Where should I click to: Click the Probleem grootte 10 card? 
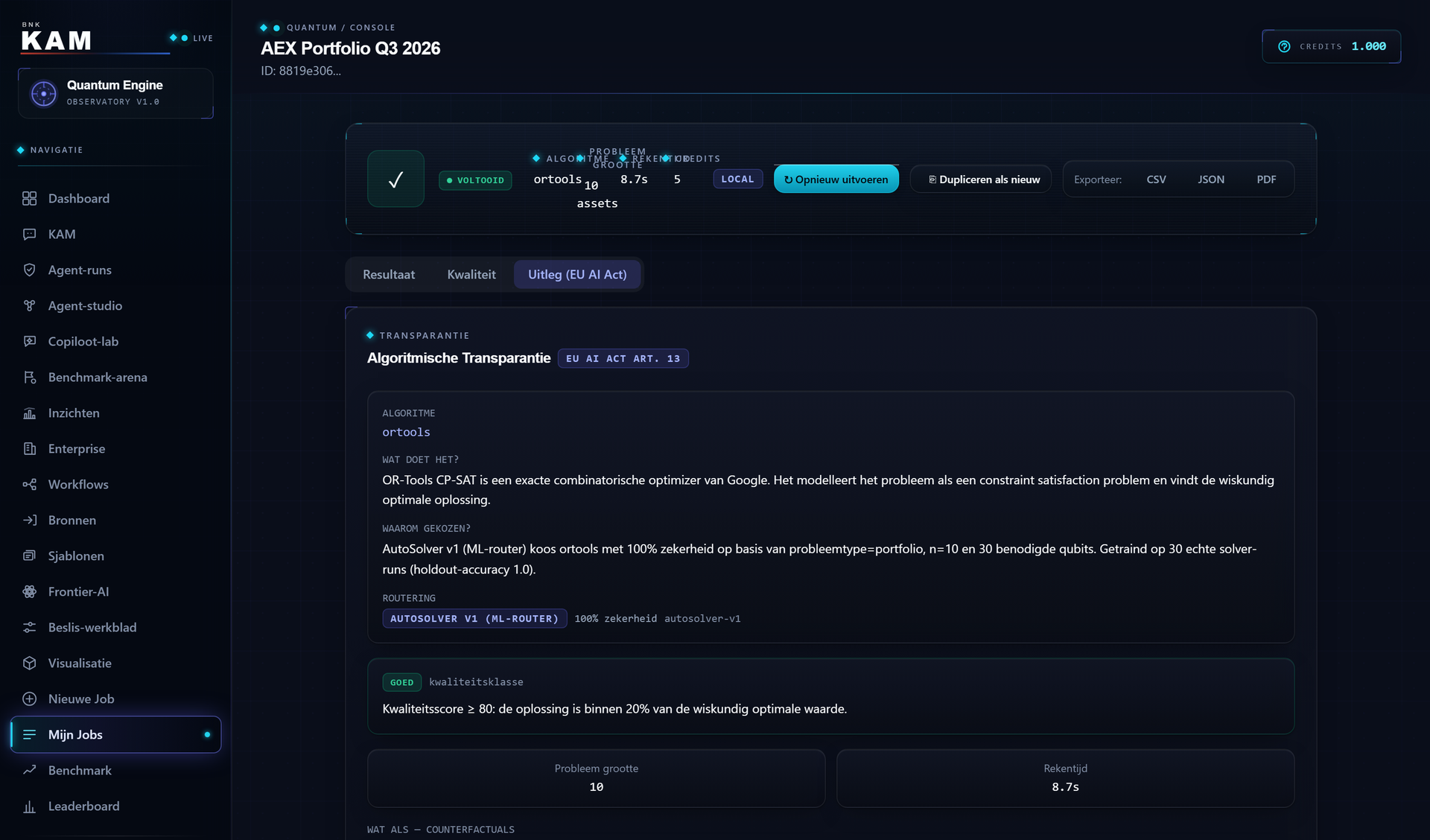tap(596, 778)
